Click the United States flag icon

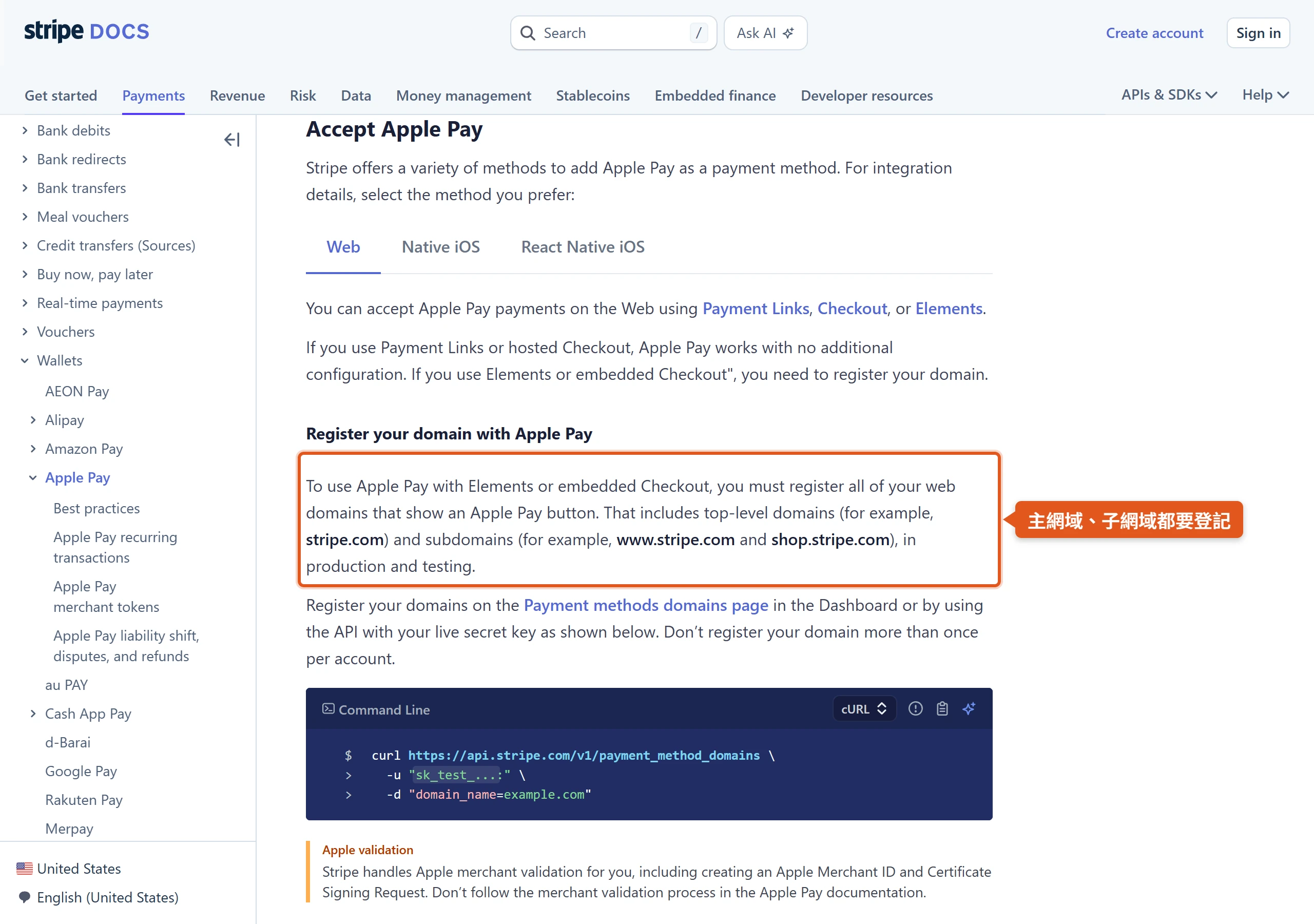click(25, 869)
